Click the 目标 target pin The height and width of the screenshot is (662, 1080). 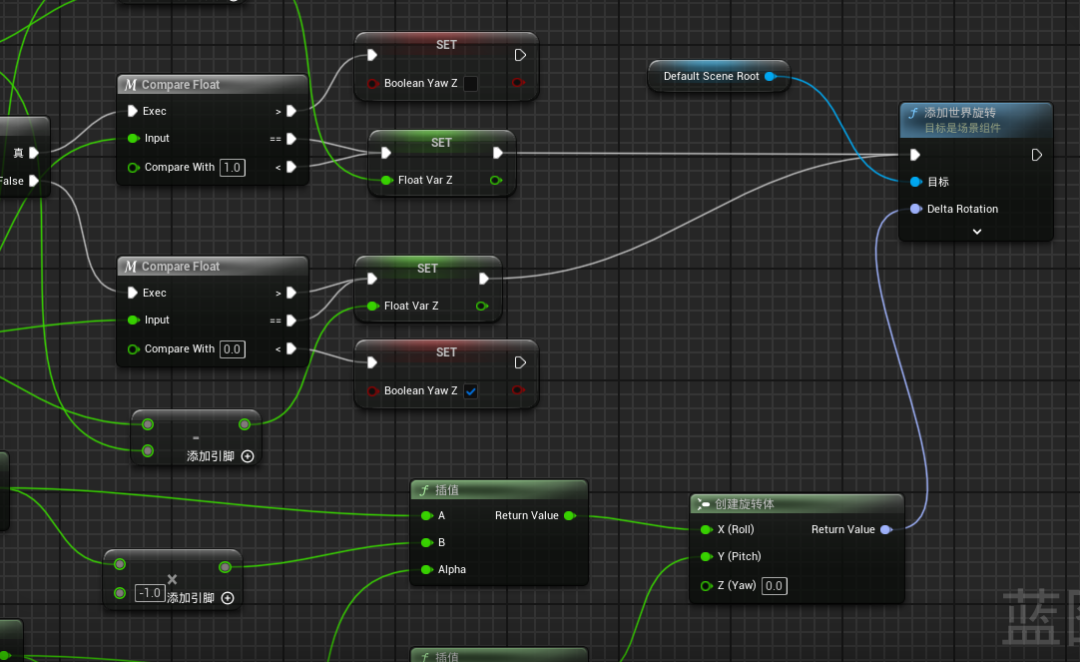[x=915, y=182]
